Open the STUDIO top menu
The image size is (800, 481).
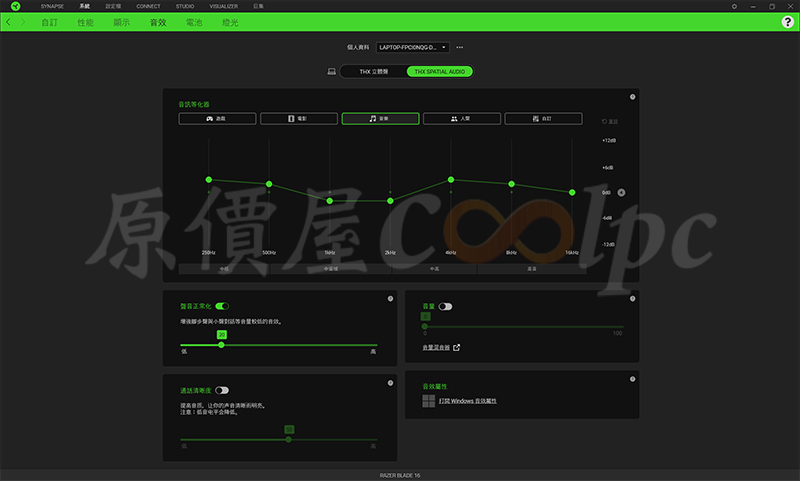[x=185, y=6]
